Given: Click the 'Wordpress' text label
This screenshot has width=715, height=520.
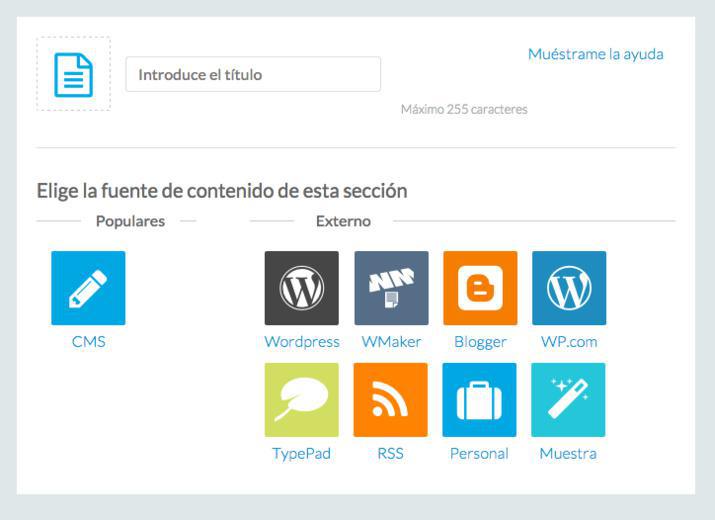Looking at the screenshot, I should coord(301,342).
